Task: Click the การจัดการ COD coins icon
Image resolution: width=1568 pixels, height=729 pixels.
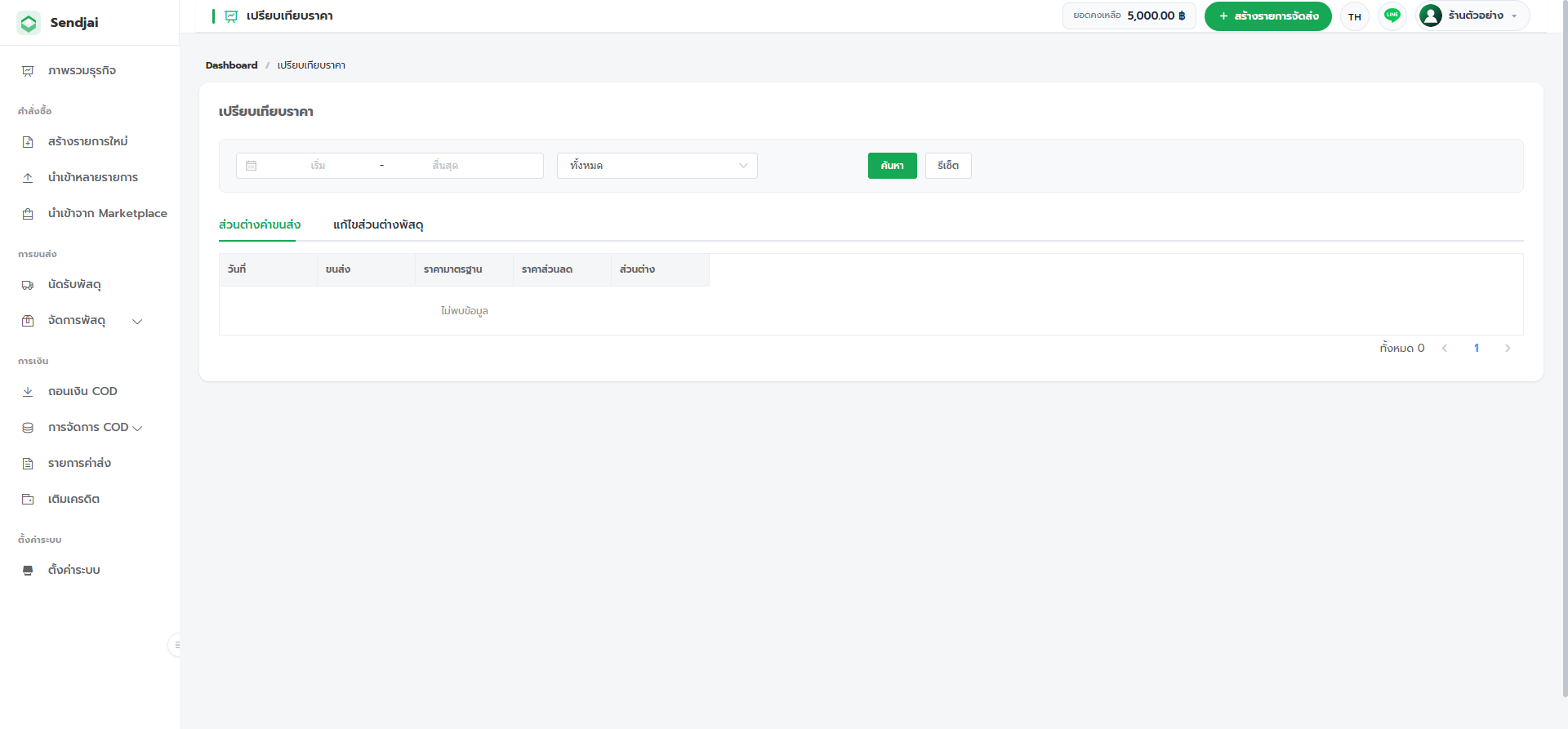Action: (x=28, y=428)
